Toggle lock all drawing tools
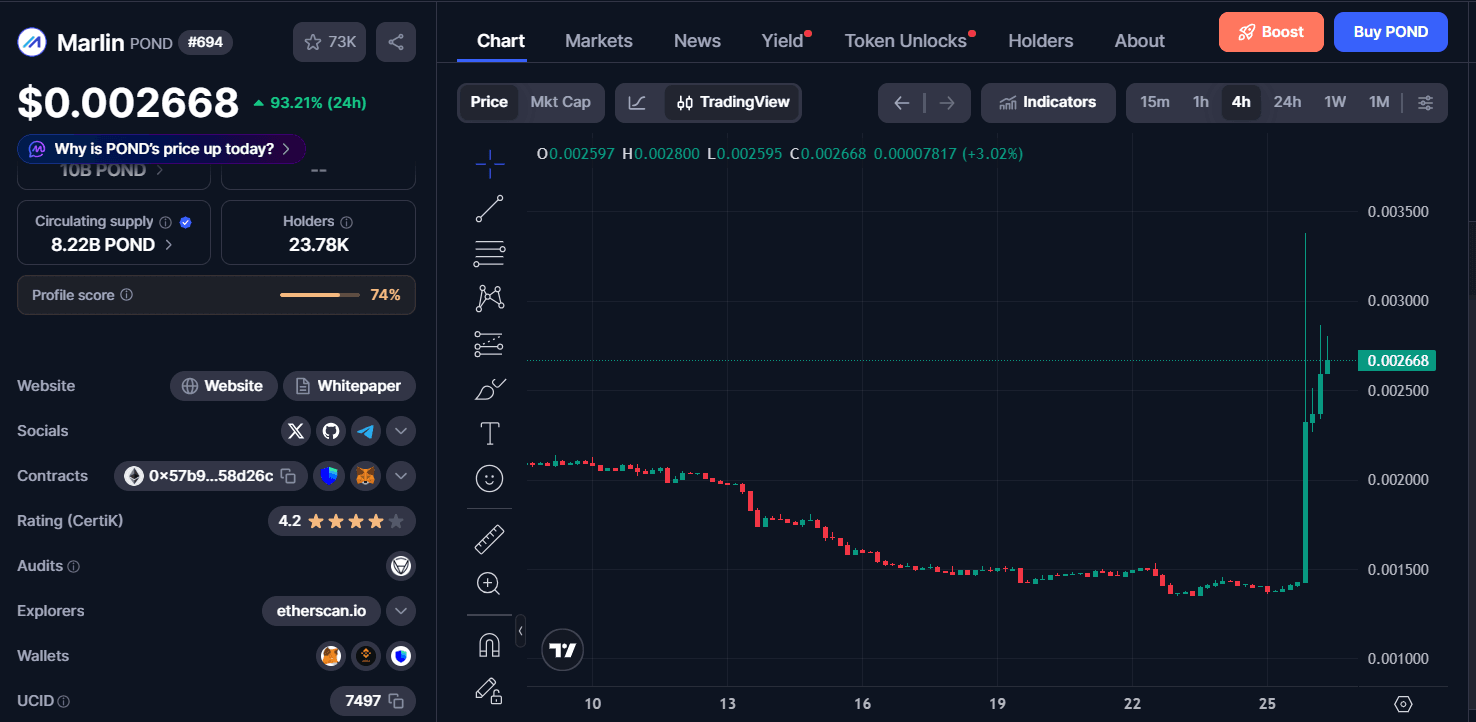Viewport: 1476px width, 722px height. 489,690
